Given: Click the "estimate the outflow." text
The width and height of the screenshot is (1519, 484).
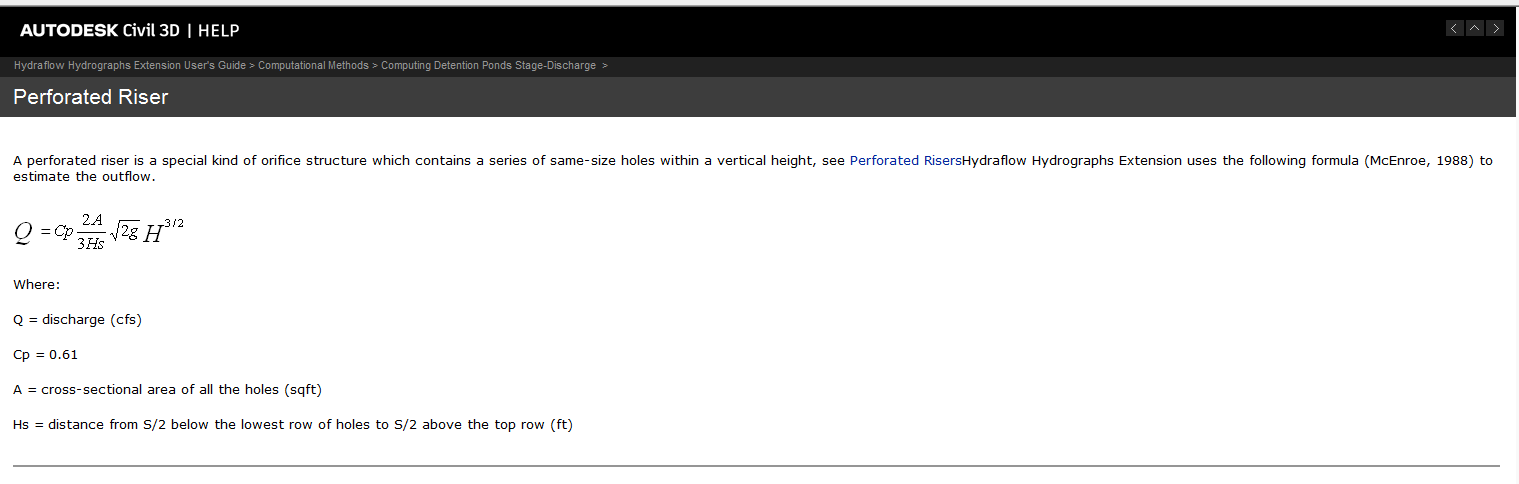Looking at the screenshot, I should click(85, 177).
